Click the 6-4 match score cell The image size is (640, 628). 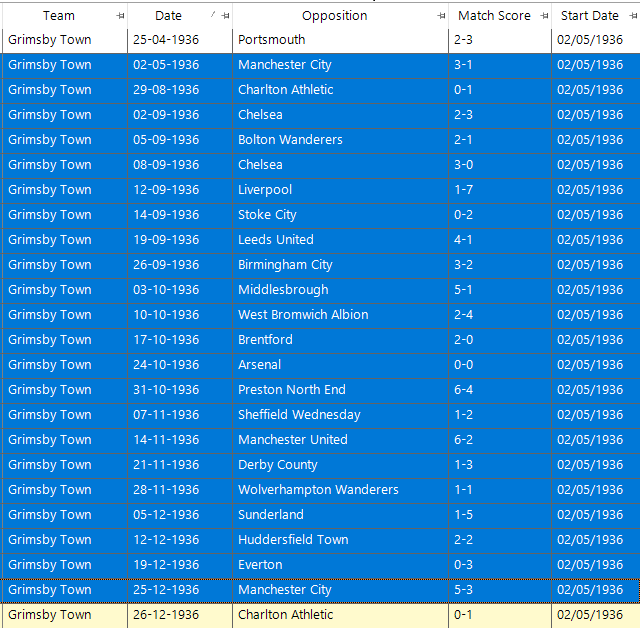500,390
